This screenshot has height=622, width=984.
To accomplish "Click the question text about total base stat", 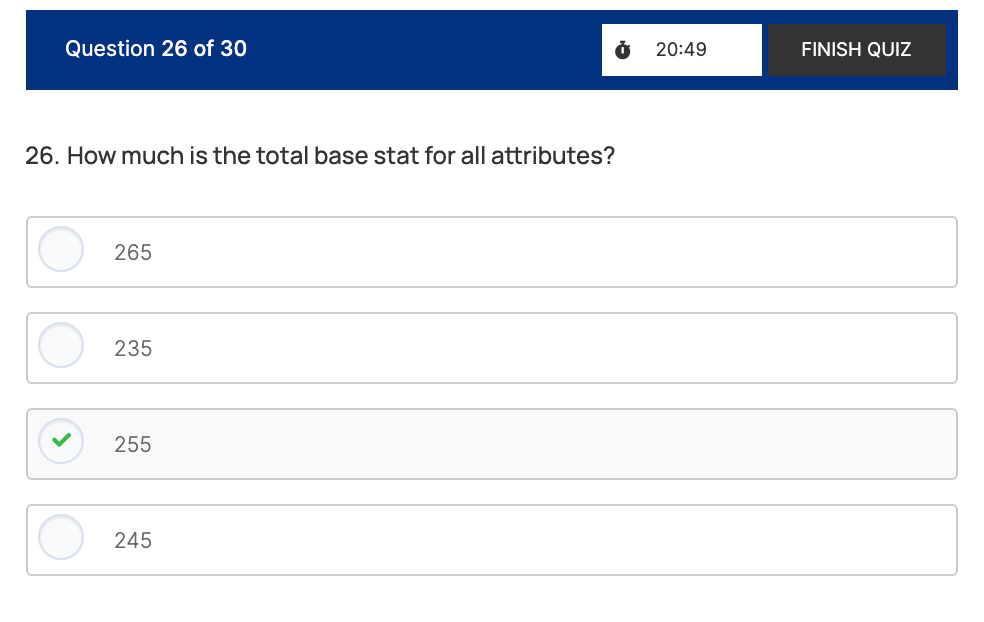I will point(340,157).
